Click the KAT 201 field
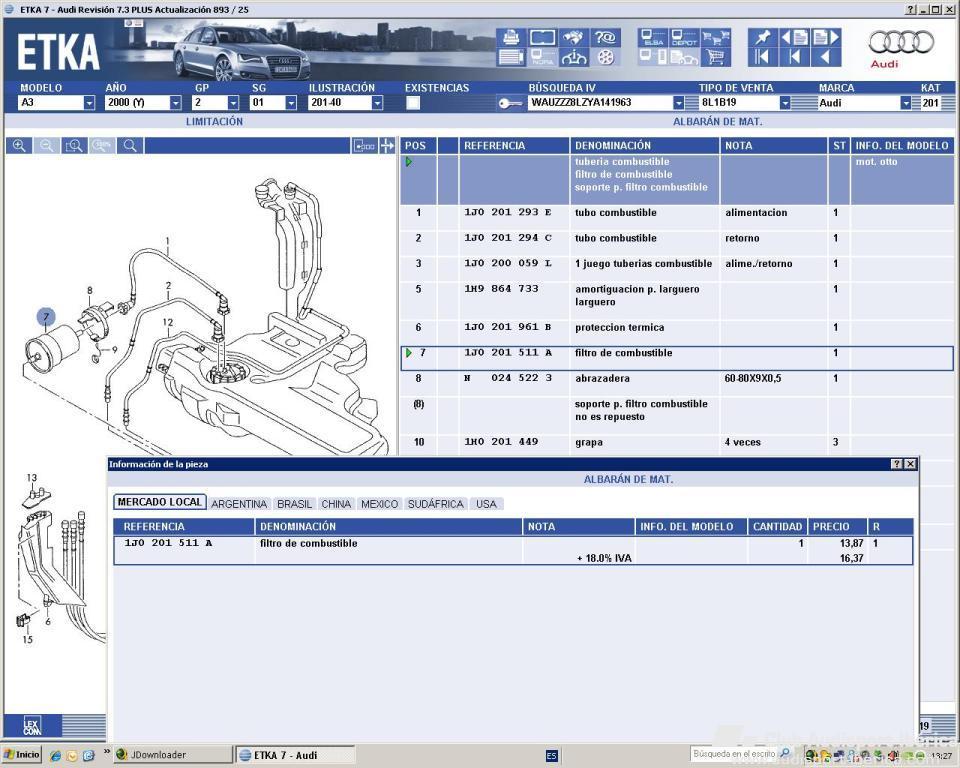 coord(931,103)
